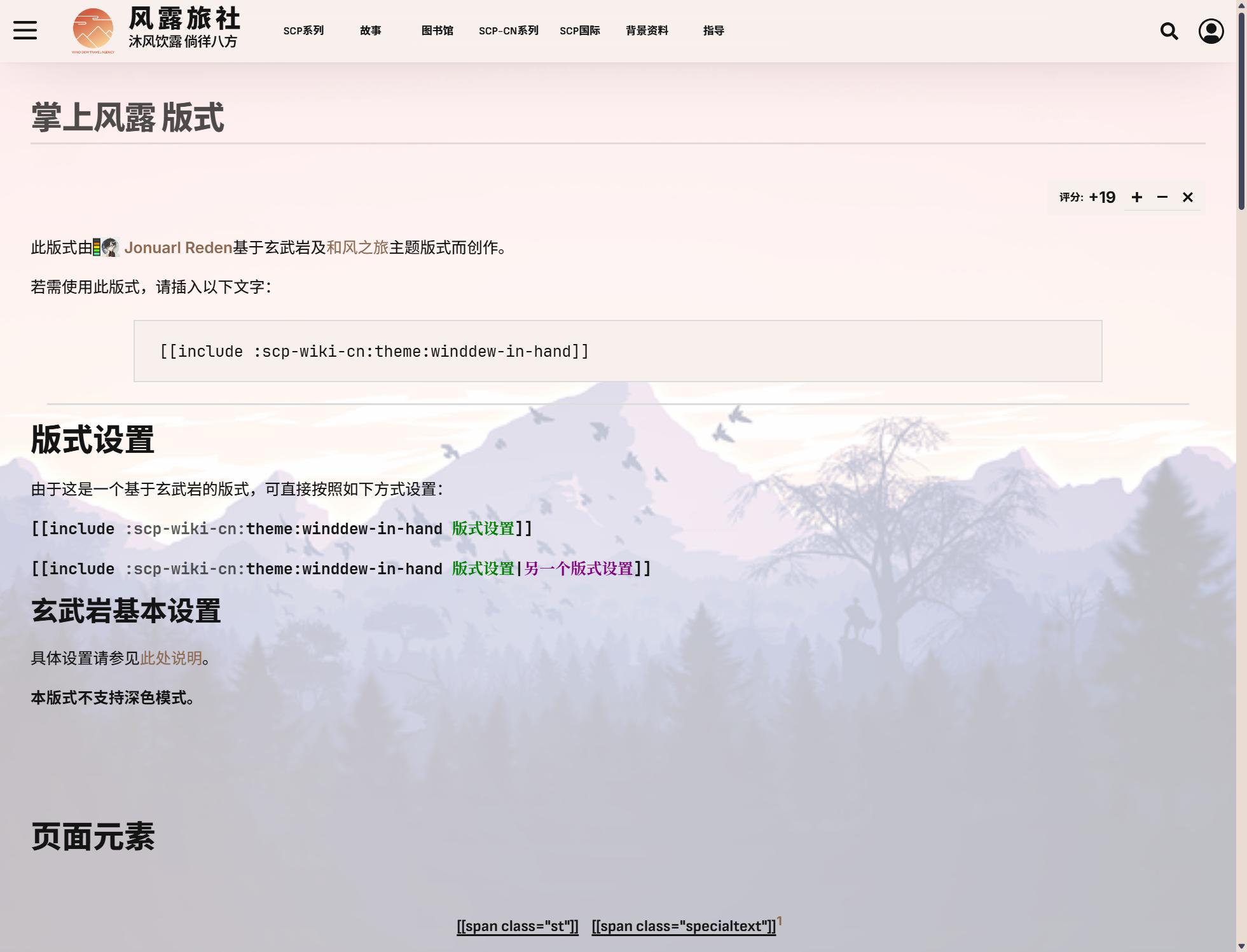The width and height of the screenshot is (1247, 952).
Task: Open the search magnifier icon
Action: (x=1168, y=31)
